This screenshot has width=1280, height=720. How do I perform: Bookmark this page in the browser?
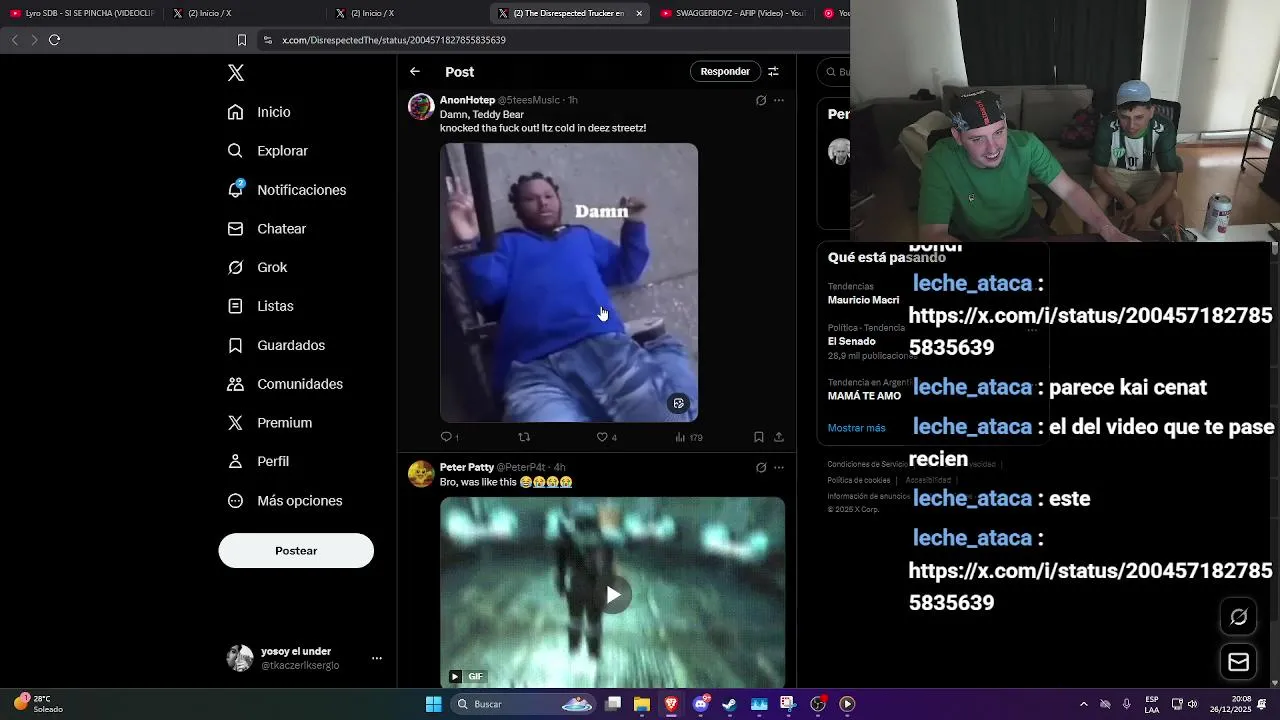(x=241, y=40)
